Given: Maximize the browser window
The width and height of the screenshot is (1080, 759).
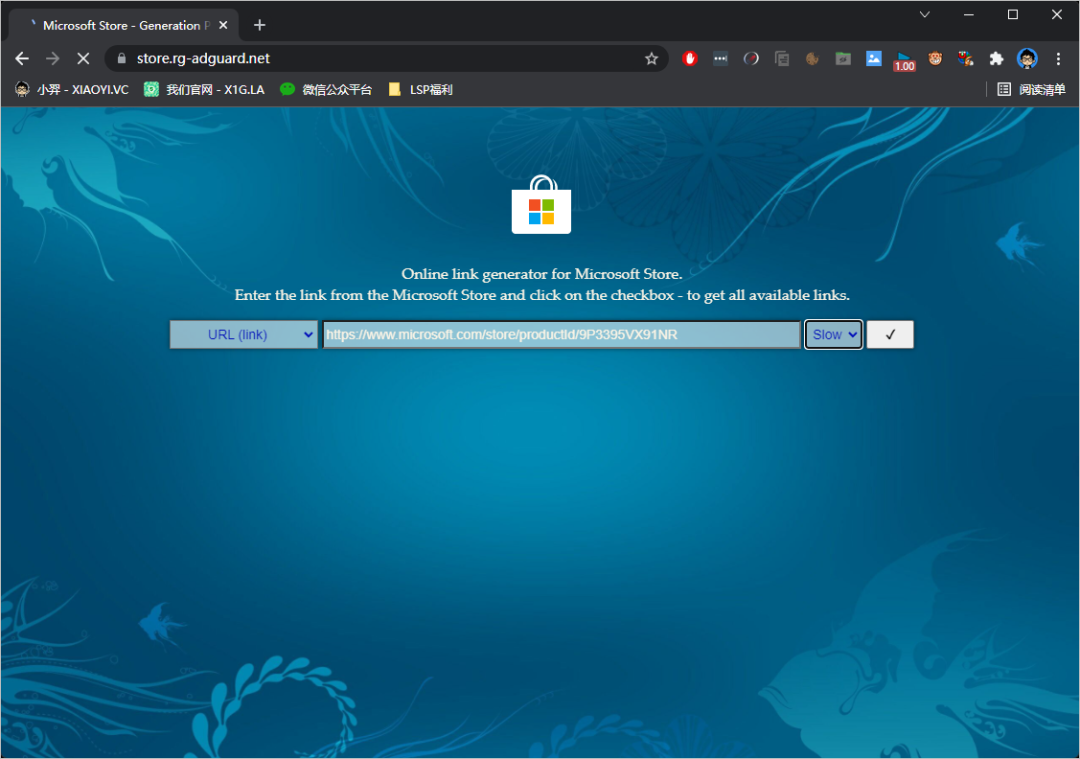Looking at the screenshot, I should (x=1012, y=14).
